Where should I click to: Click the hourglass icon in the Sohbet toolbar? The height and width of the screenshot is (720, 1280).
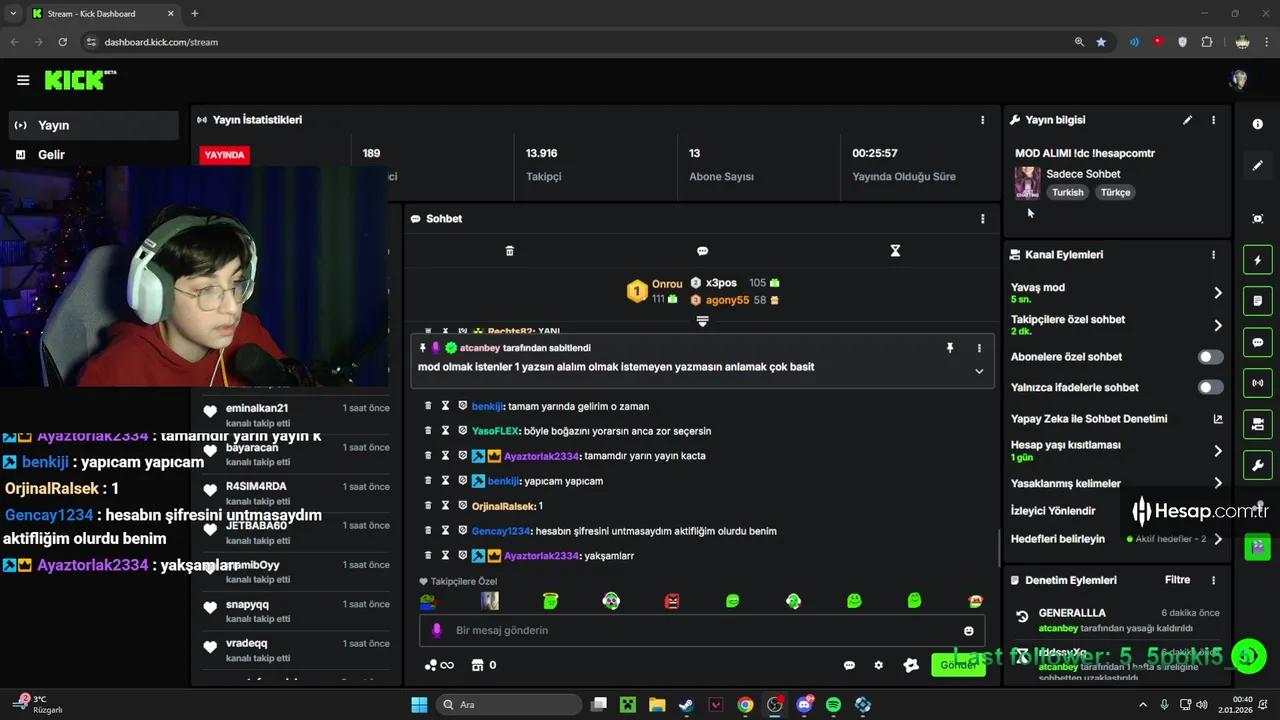click(x=895, y=251)
